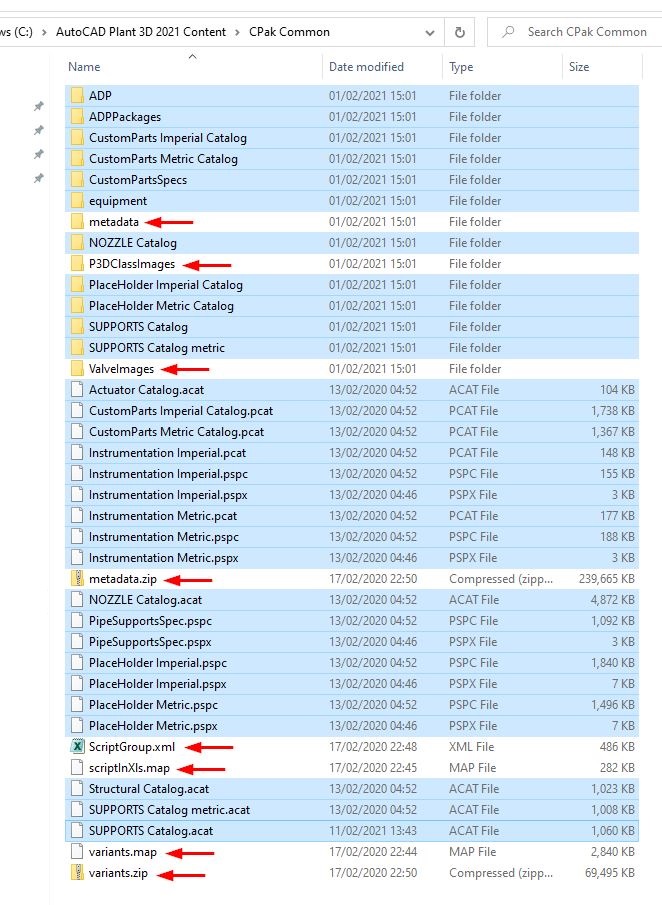Click the ScriptGroup.xml Excel file icon

77,747
